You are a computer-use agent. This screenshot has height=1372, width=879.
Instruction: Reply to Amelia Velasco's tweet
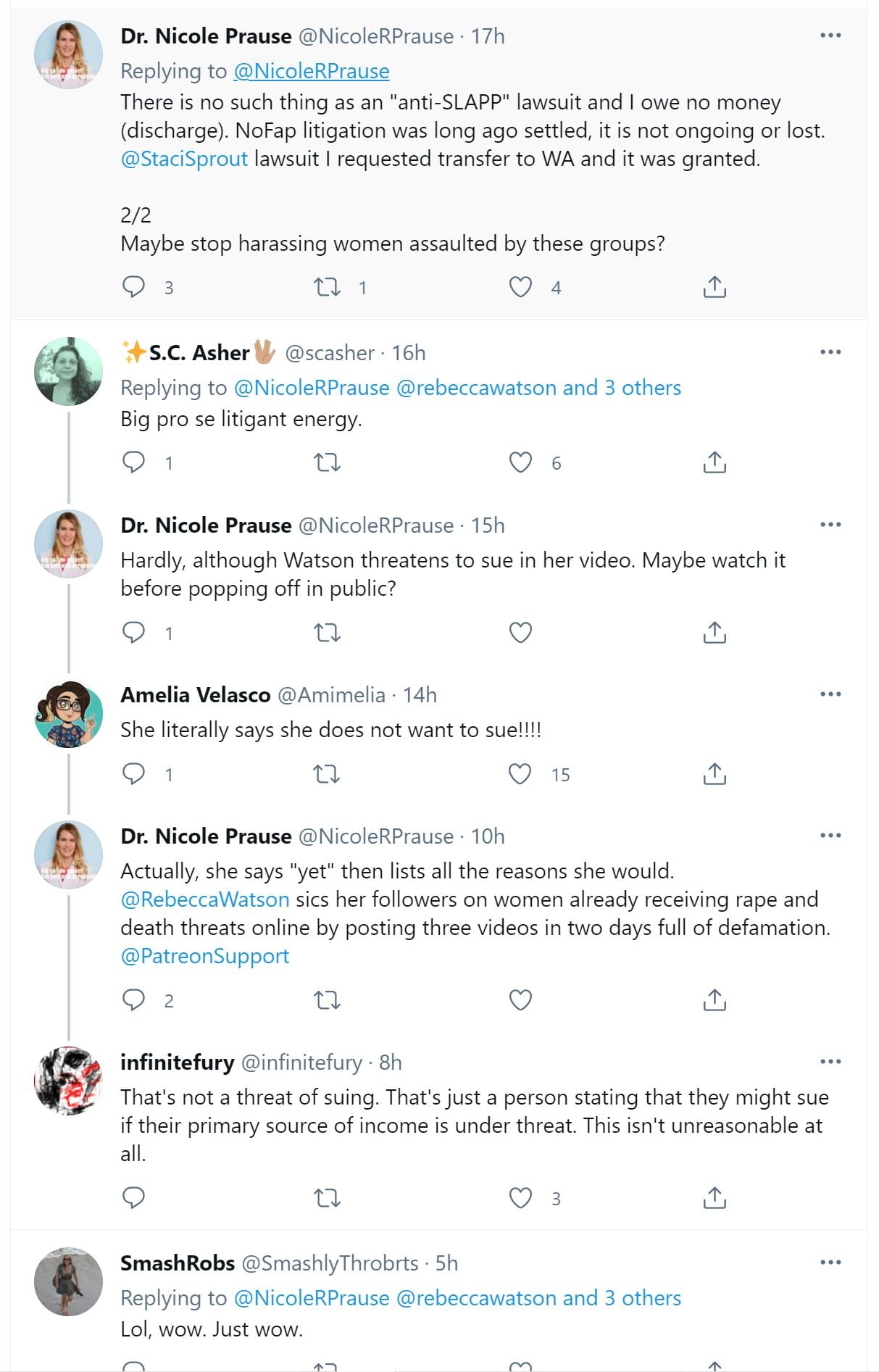tap(133, 774)
